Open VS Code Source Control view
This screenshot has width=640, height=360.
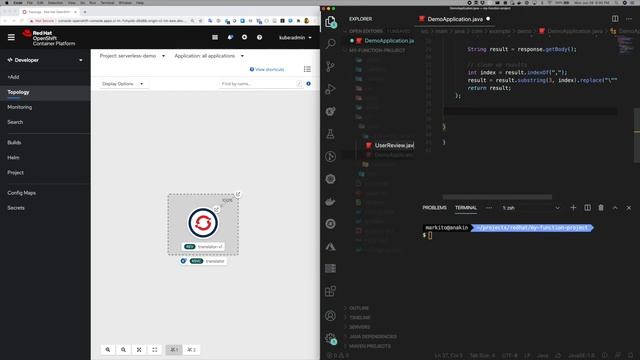point(331,66)
